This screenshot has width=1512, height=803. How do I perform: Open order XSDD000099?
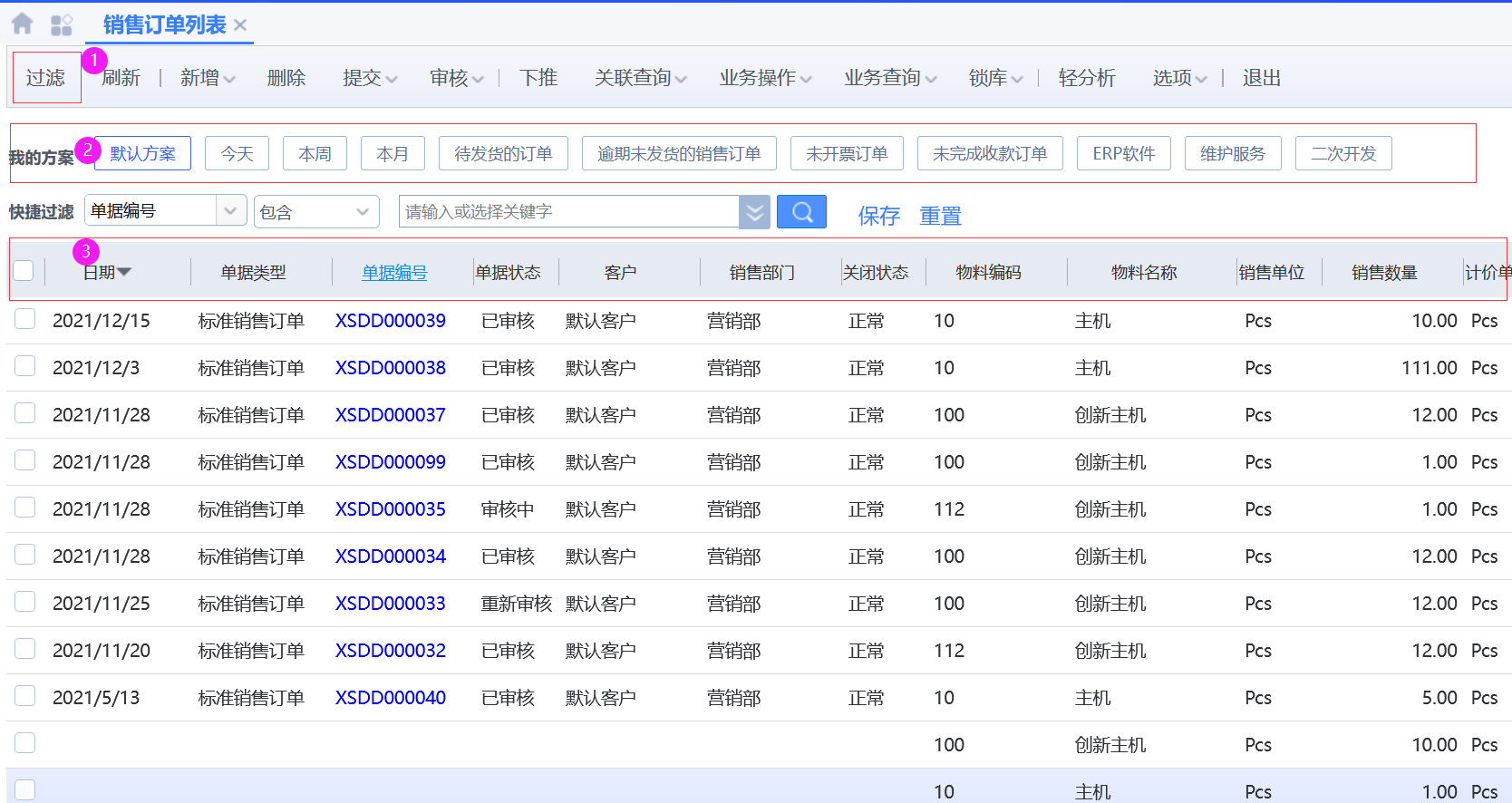(x=391, y=462)
